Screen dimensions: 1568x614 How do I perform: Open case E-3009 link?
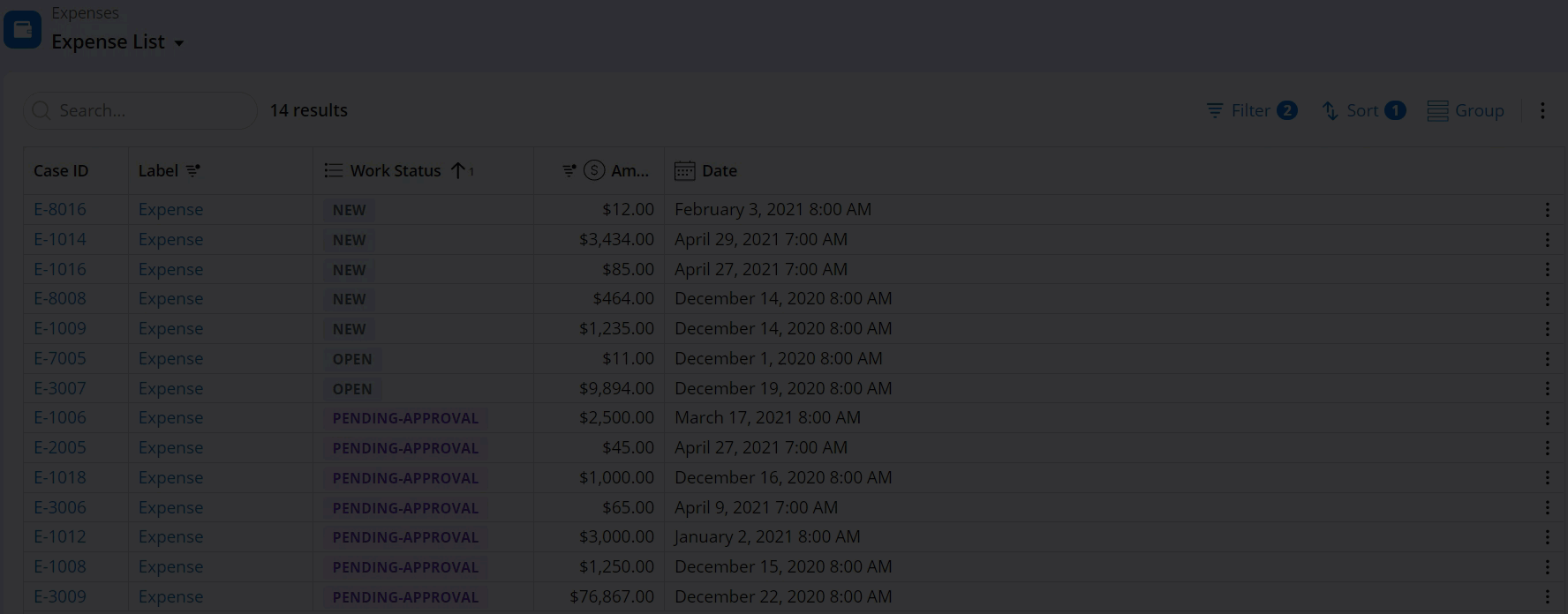pos(60,597)
